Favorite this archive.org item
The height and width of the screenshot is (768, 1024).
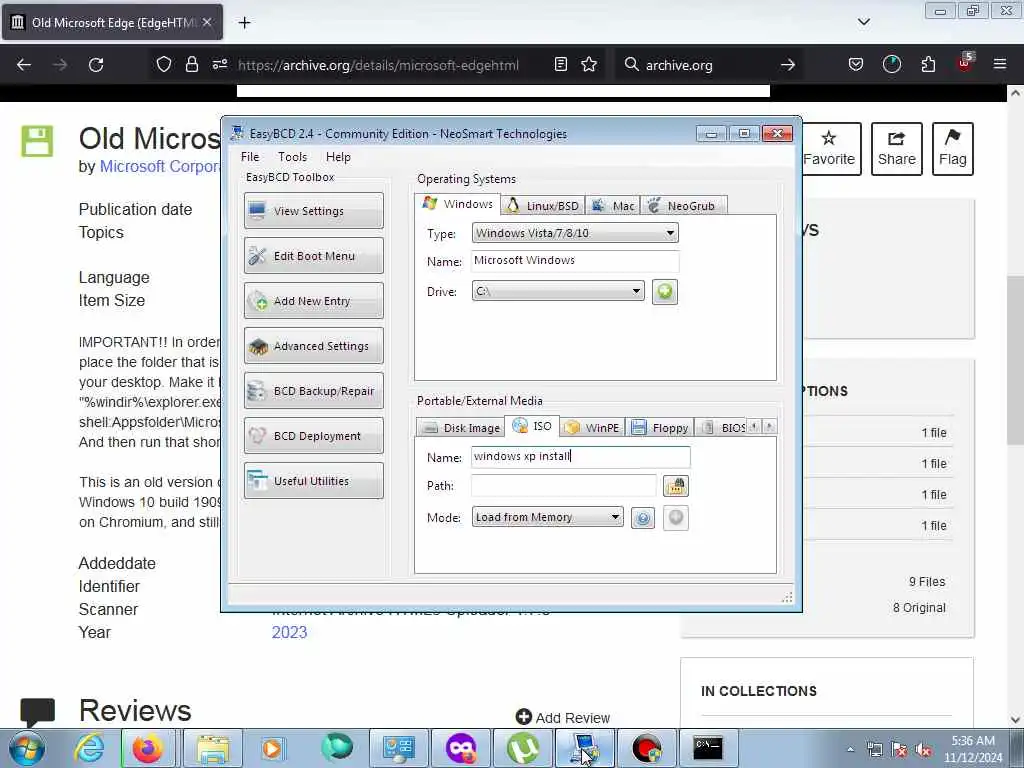(x=829, y=149)
